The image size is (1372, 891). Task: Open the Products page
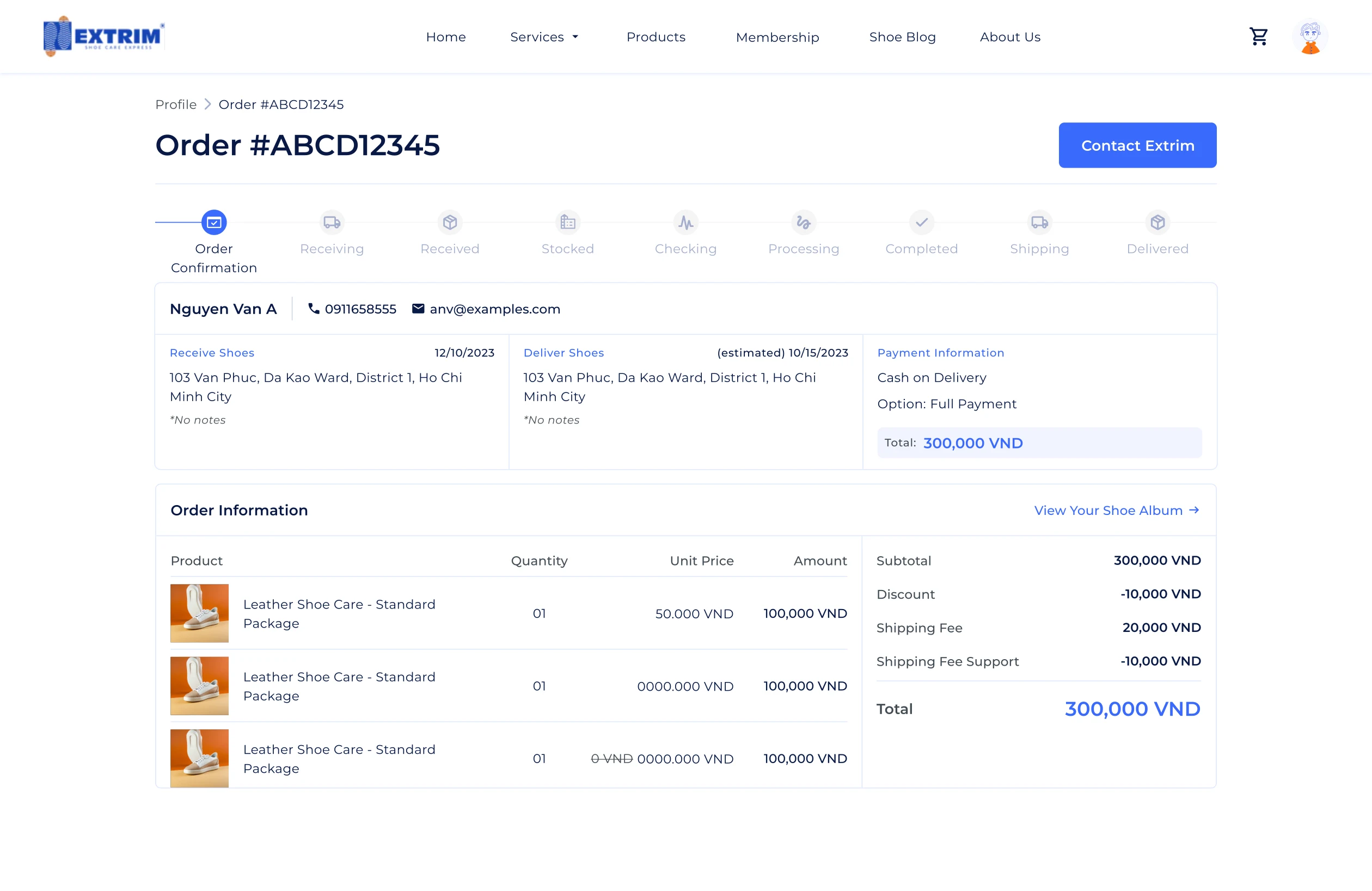click(x=656, y=37)
